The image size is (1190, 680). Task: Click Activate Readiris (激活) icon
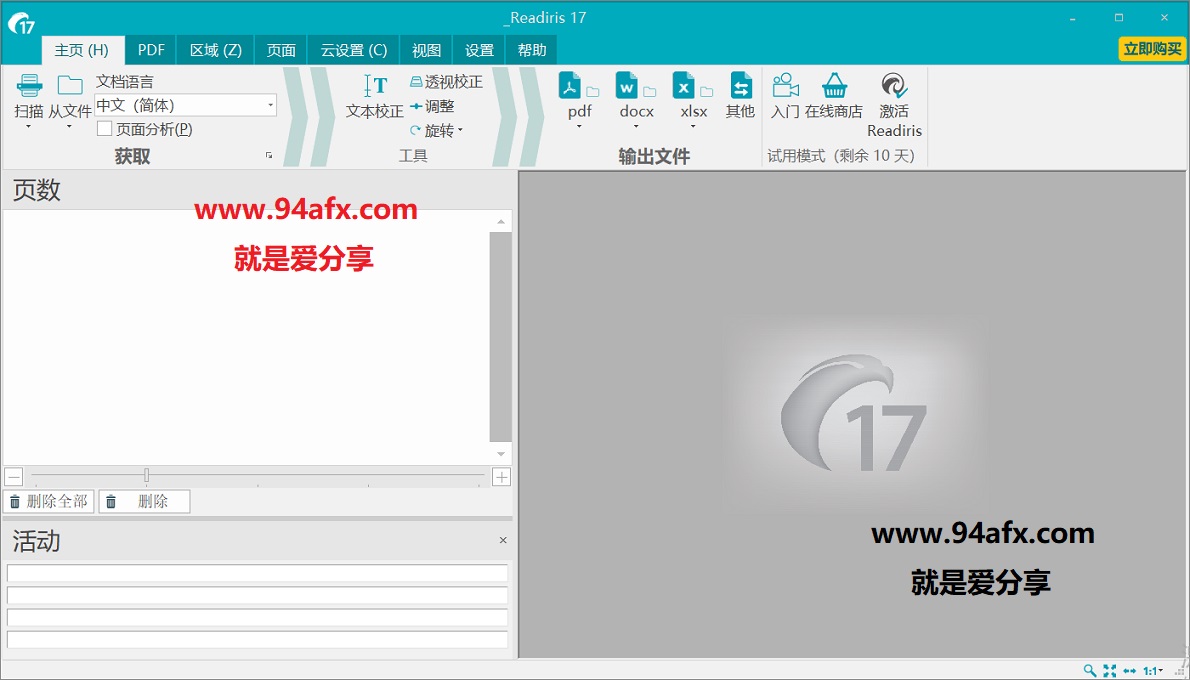click(x=894, y=85)
